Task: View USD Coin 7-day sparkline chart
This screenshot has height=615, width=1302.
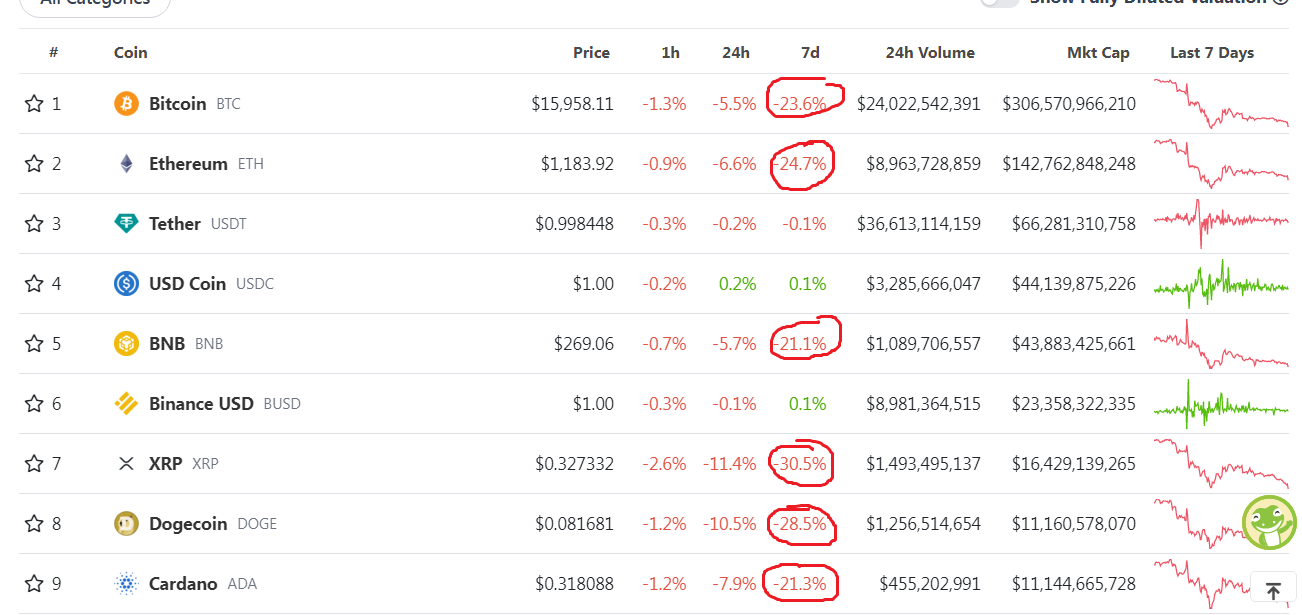Action: [1221, 284]
